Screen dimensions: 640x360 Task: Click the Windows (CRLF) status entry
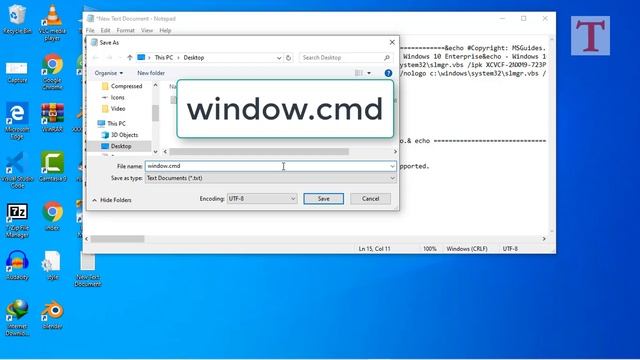click(x=467, y=249)
